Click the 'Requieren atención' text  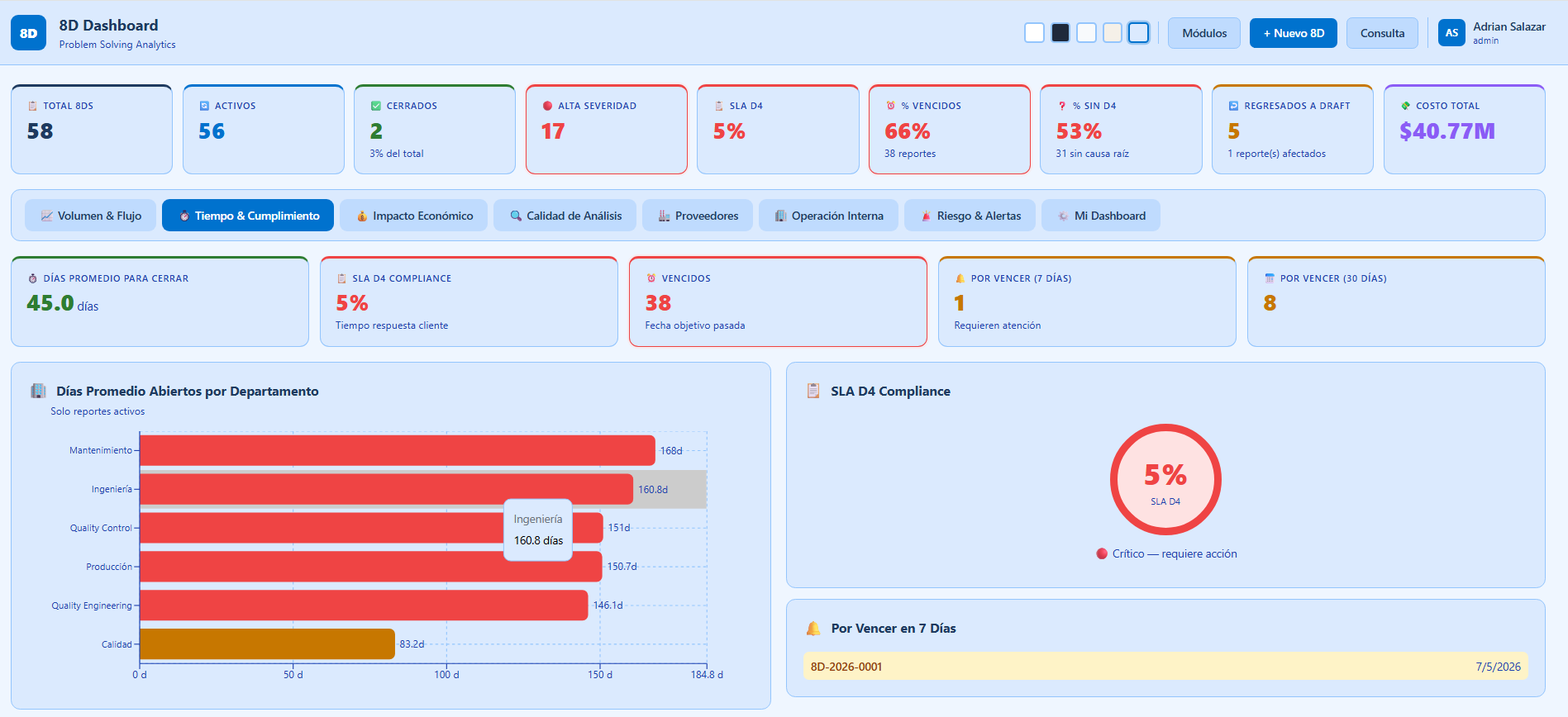coord(998,325)
